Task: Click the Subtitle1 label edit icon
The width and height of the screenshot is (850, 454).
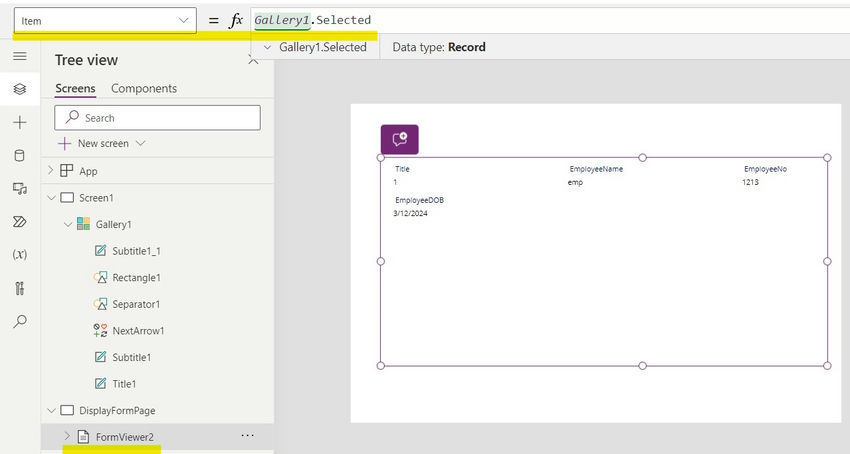Action: (100, 357)
